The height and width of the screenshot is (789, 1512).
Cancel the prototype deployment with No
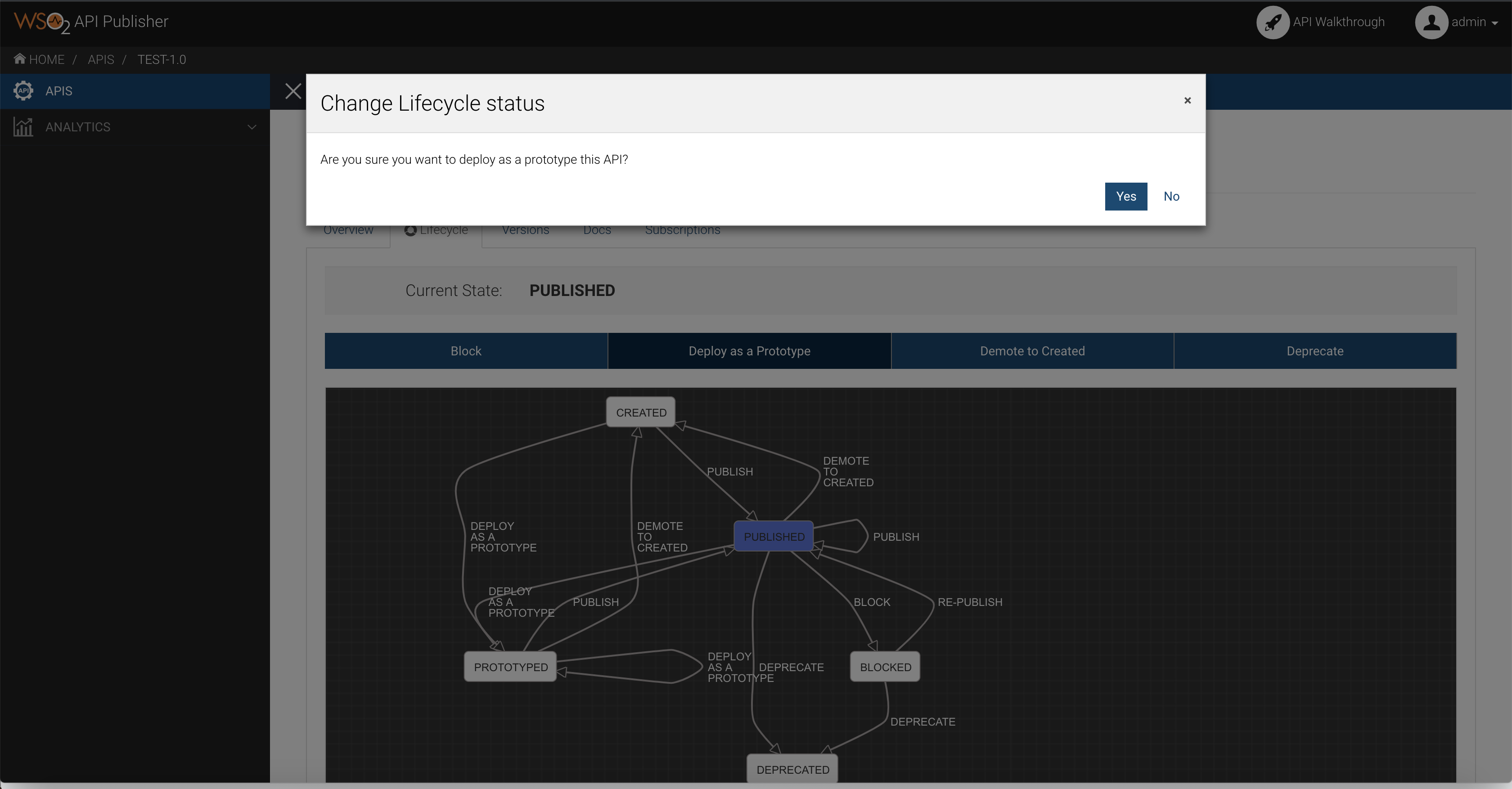point(1171,196)
